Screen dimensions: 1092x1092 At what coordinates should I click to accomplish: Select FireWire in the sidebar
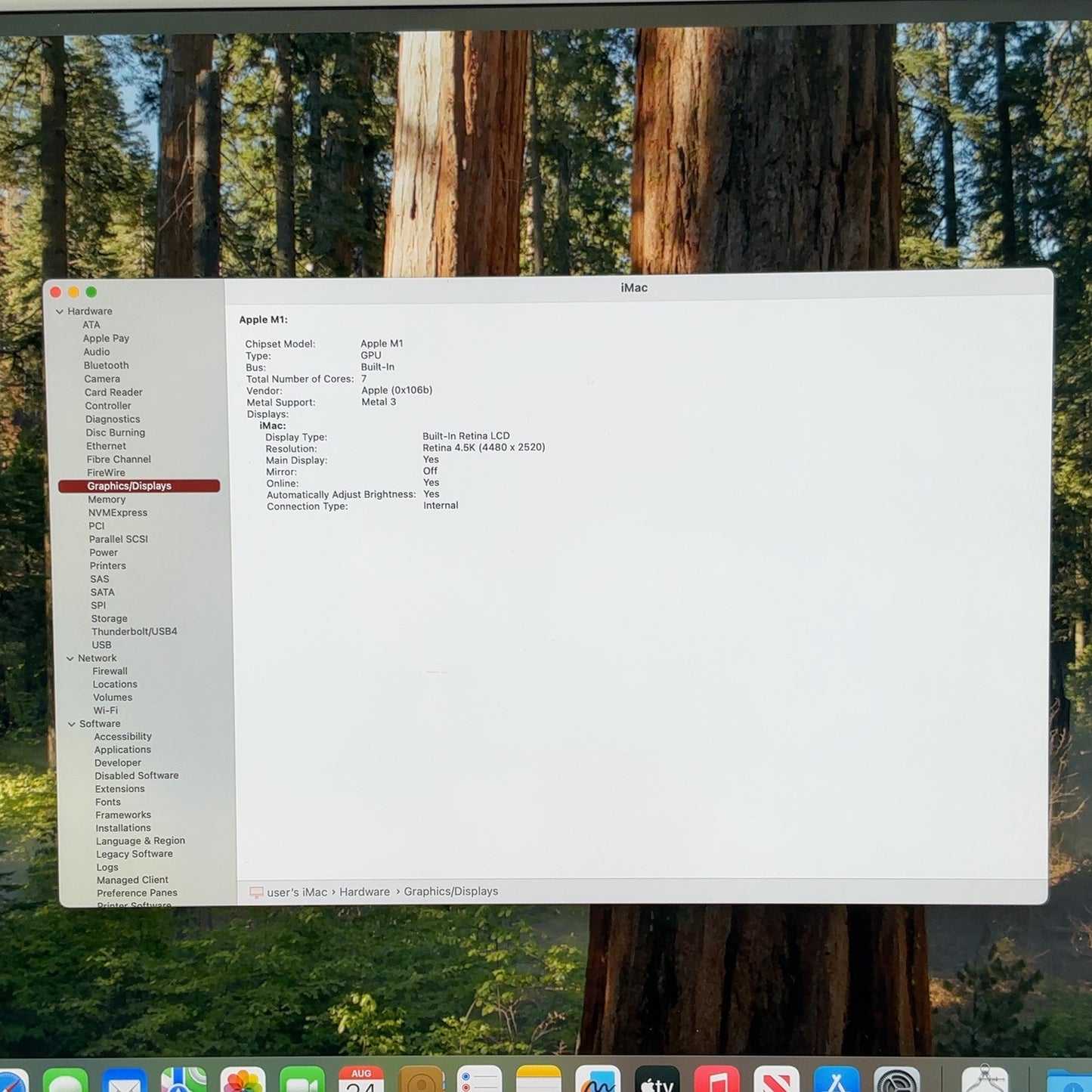pyautogui.click(x=106, y=473)
